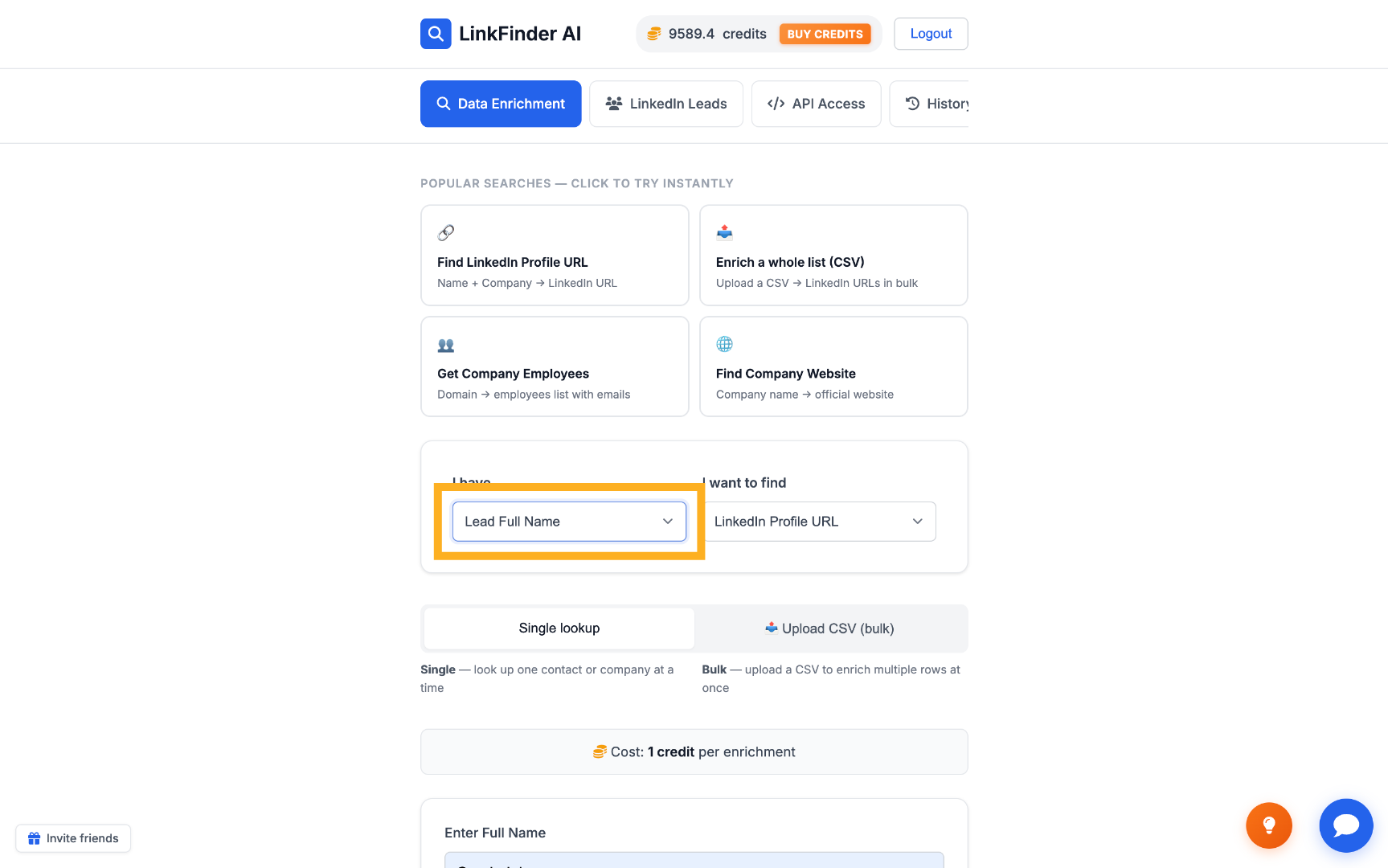This screenshot has height=868, width=1388.
Task: Click the search icon in Data Enrichment tab
Action: 444,104
